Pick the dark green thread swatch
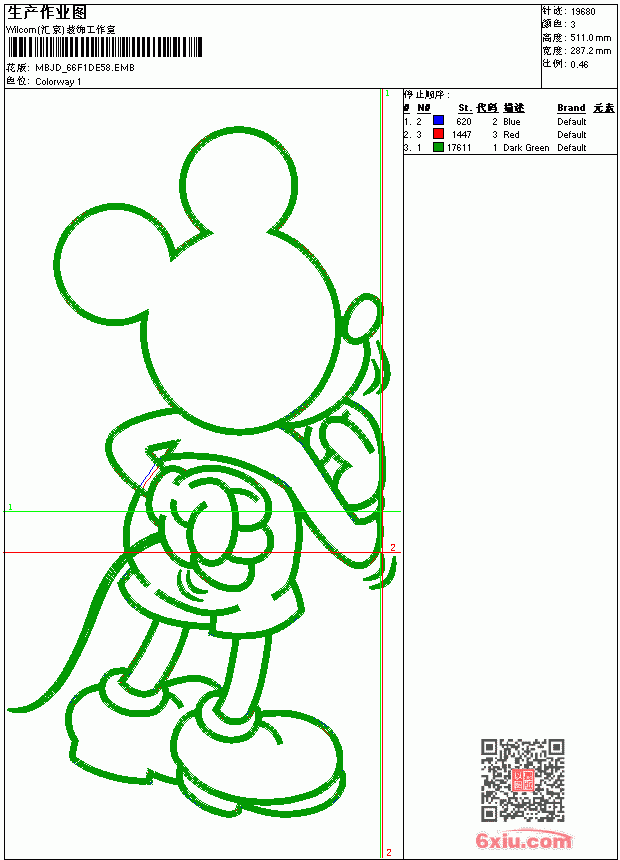The width and height of the screenshot is (620, 860). (x=438, y=147)
